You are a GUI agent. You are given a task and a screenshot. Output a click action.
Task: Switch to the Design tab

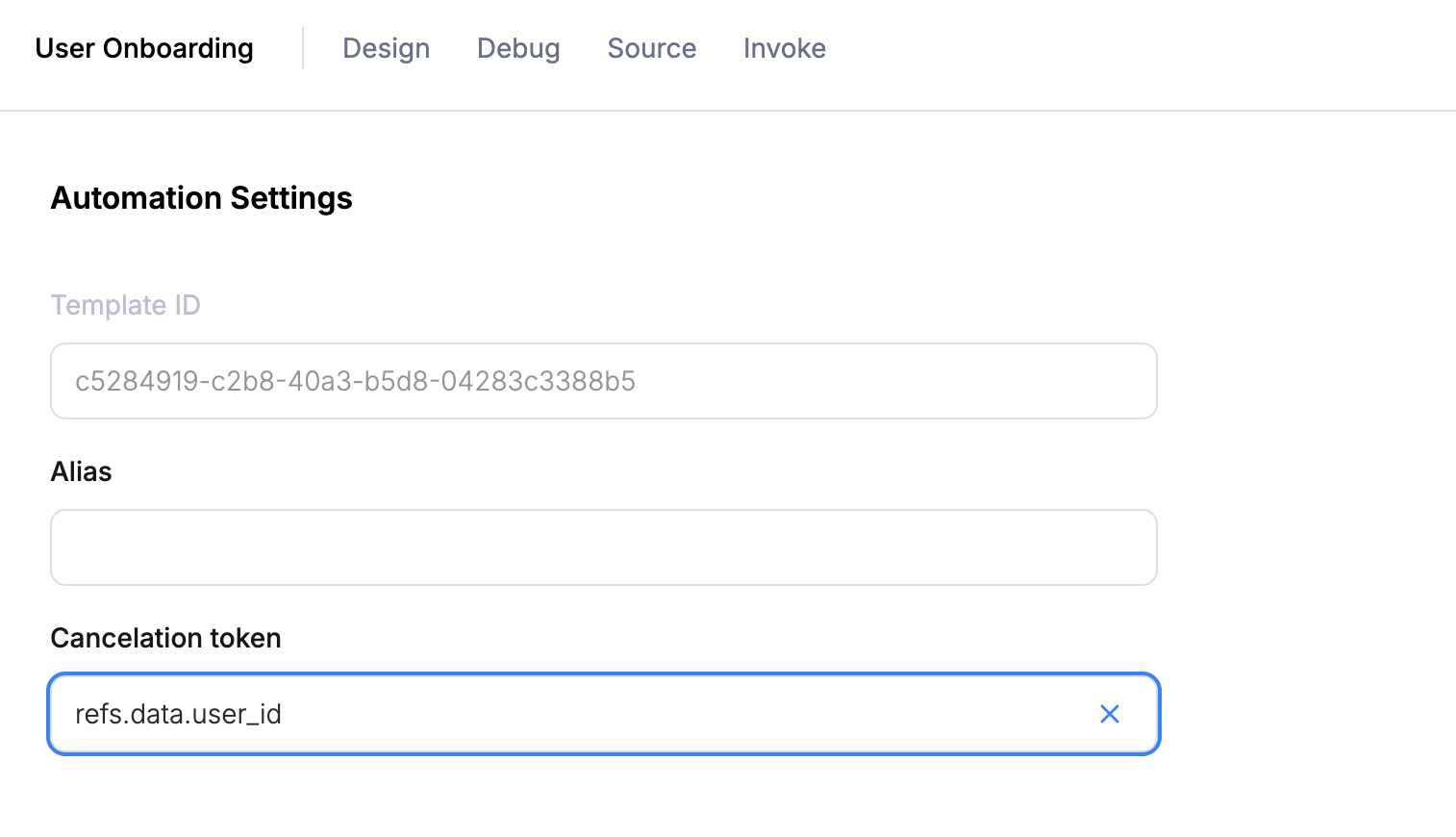coord(386,48)
